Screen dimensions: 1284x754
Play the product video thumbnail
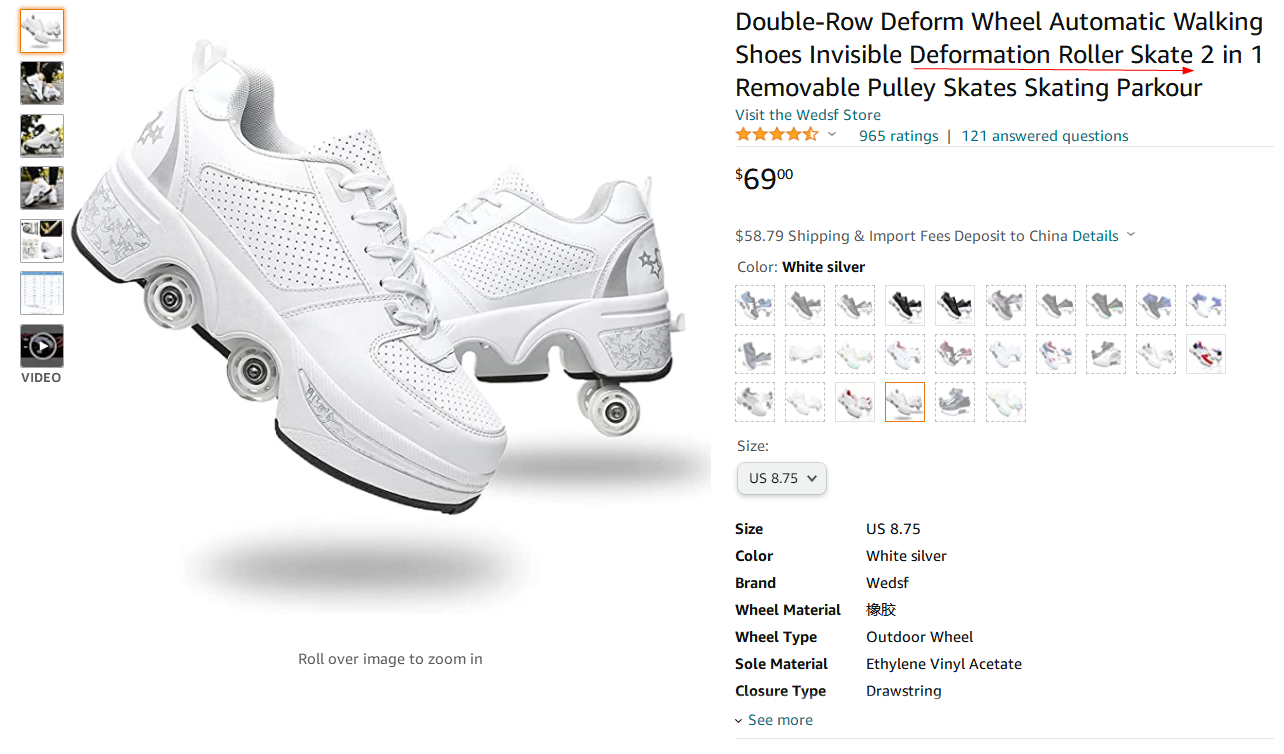pos(42,346)
